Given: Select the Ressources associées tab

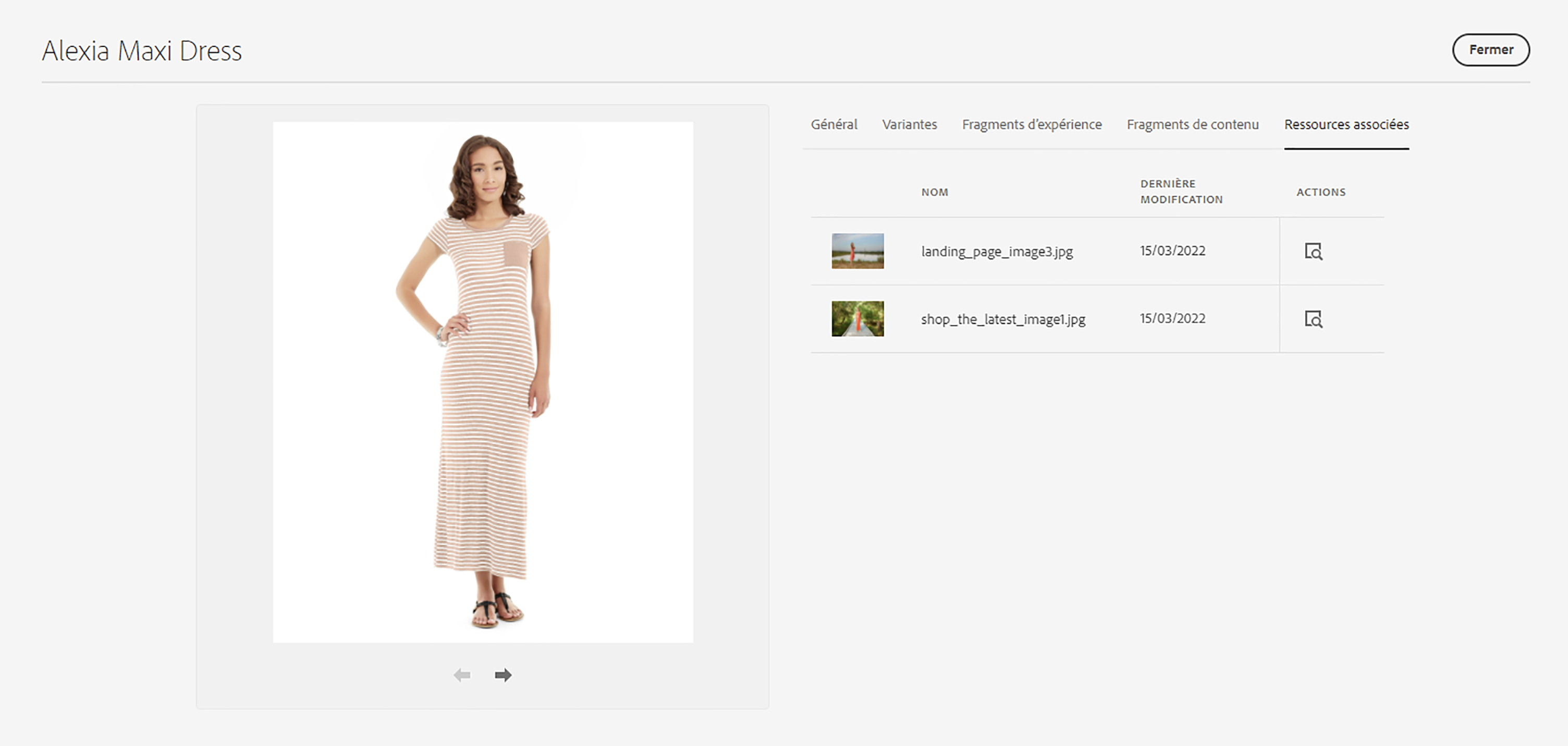Looking at the screenshot, I should click(x=1346, y=125).
